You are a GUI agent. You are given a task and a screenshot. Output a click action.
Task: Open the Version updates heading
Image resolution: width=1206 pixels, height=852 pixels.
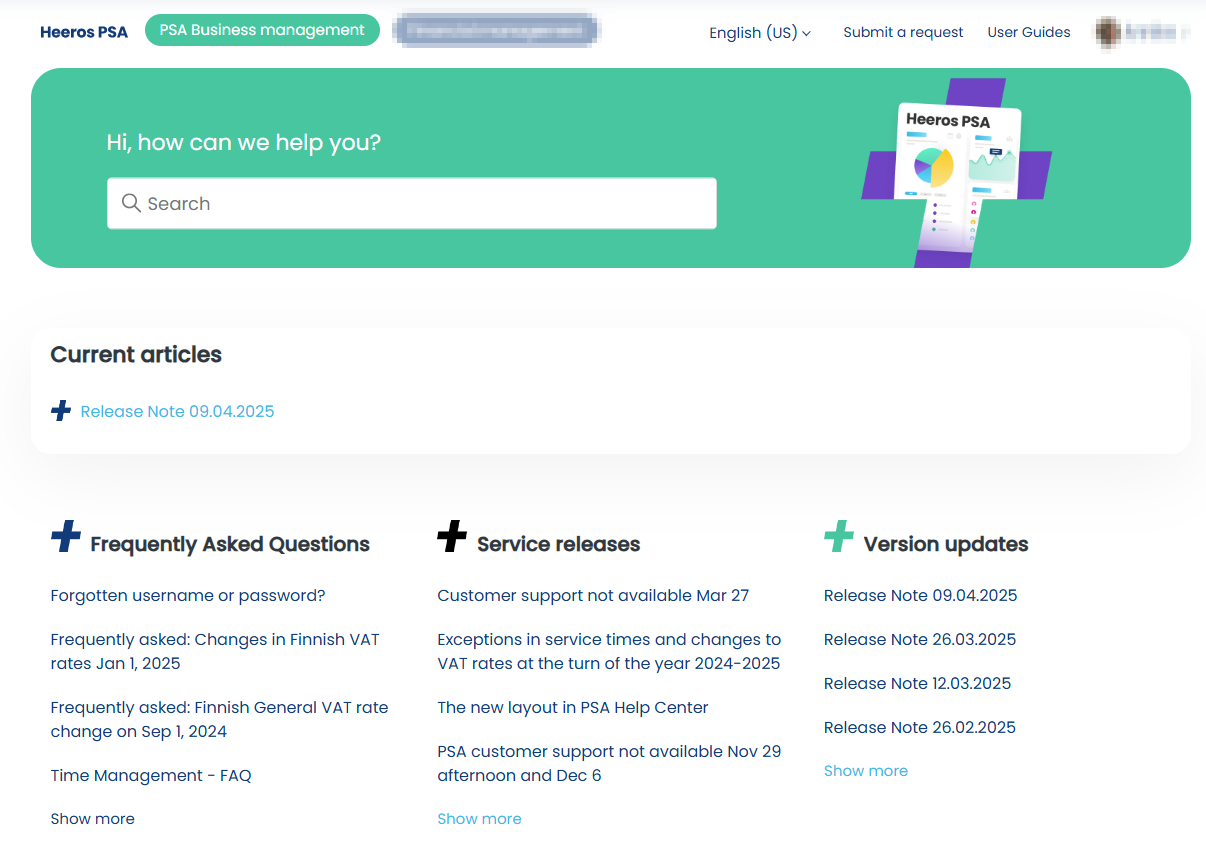(946, 544)
